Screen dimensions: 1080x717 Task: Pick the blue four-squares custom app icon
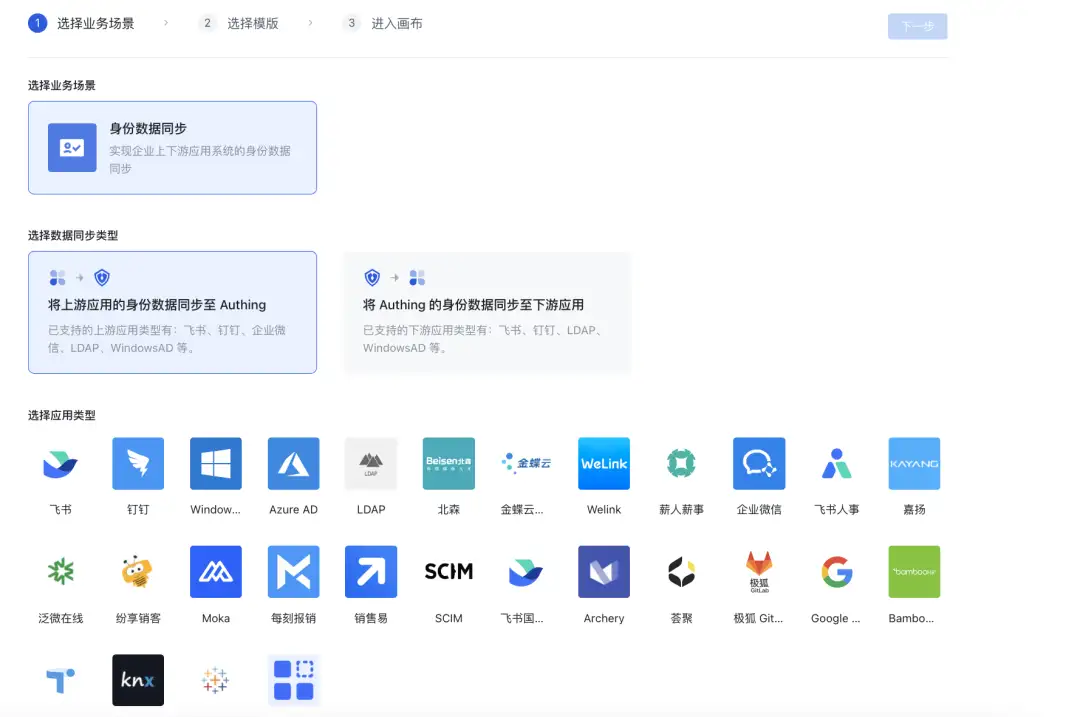293,680
